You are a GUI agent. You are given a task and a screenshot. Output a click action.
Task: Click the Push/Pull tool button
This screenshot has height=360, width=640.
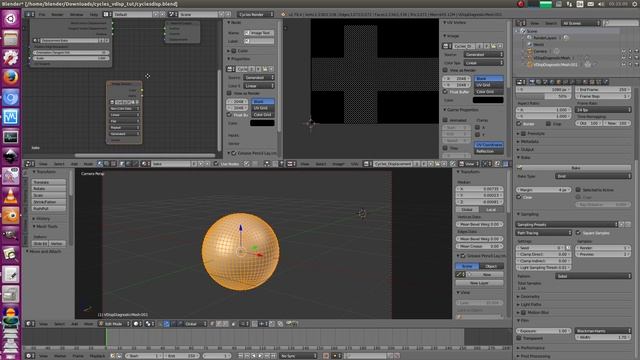[49, 209]
